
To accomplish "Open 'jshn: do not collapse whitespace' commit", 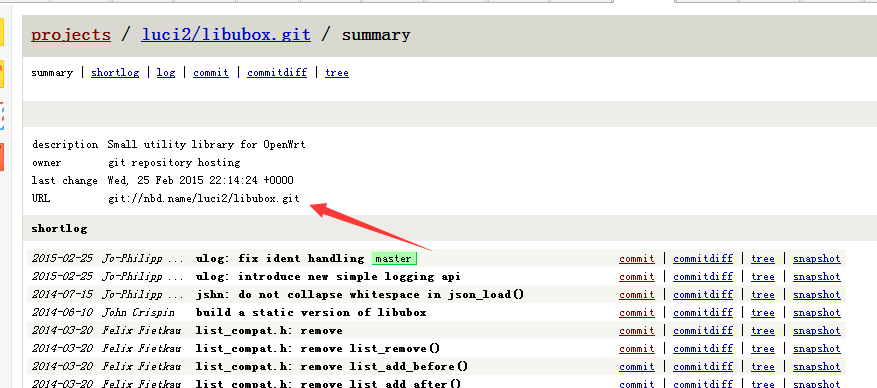I will (x=360, y=294).
